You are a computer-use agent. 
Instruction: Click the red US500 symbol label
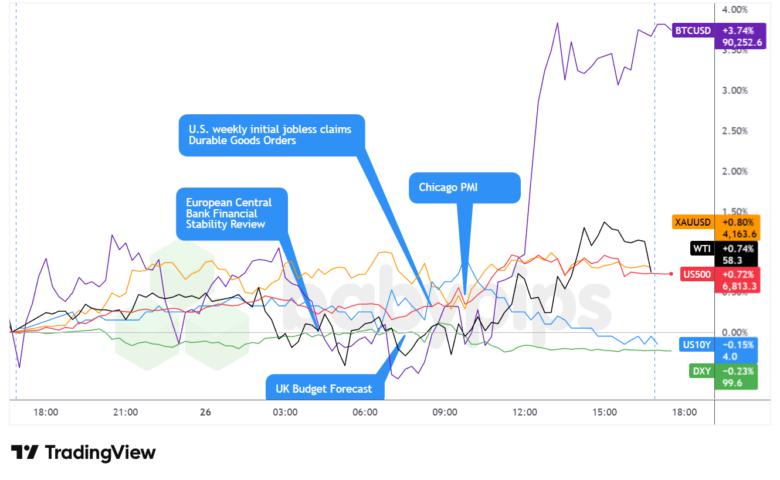[695, 273]
